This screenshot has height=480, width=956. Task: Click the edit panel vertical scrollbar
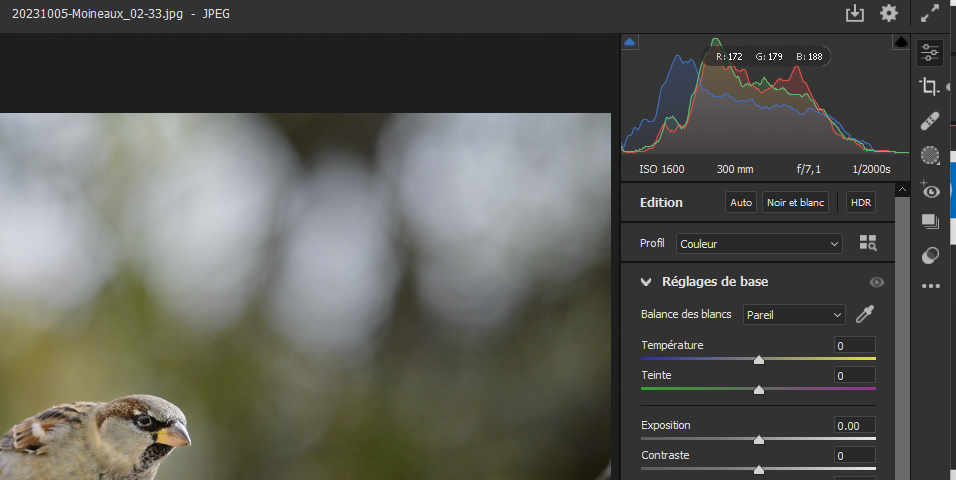(902, 339)
